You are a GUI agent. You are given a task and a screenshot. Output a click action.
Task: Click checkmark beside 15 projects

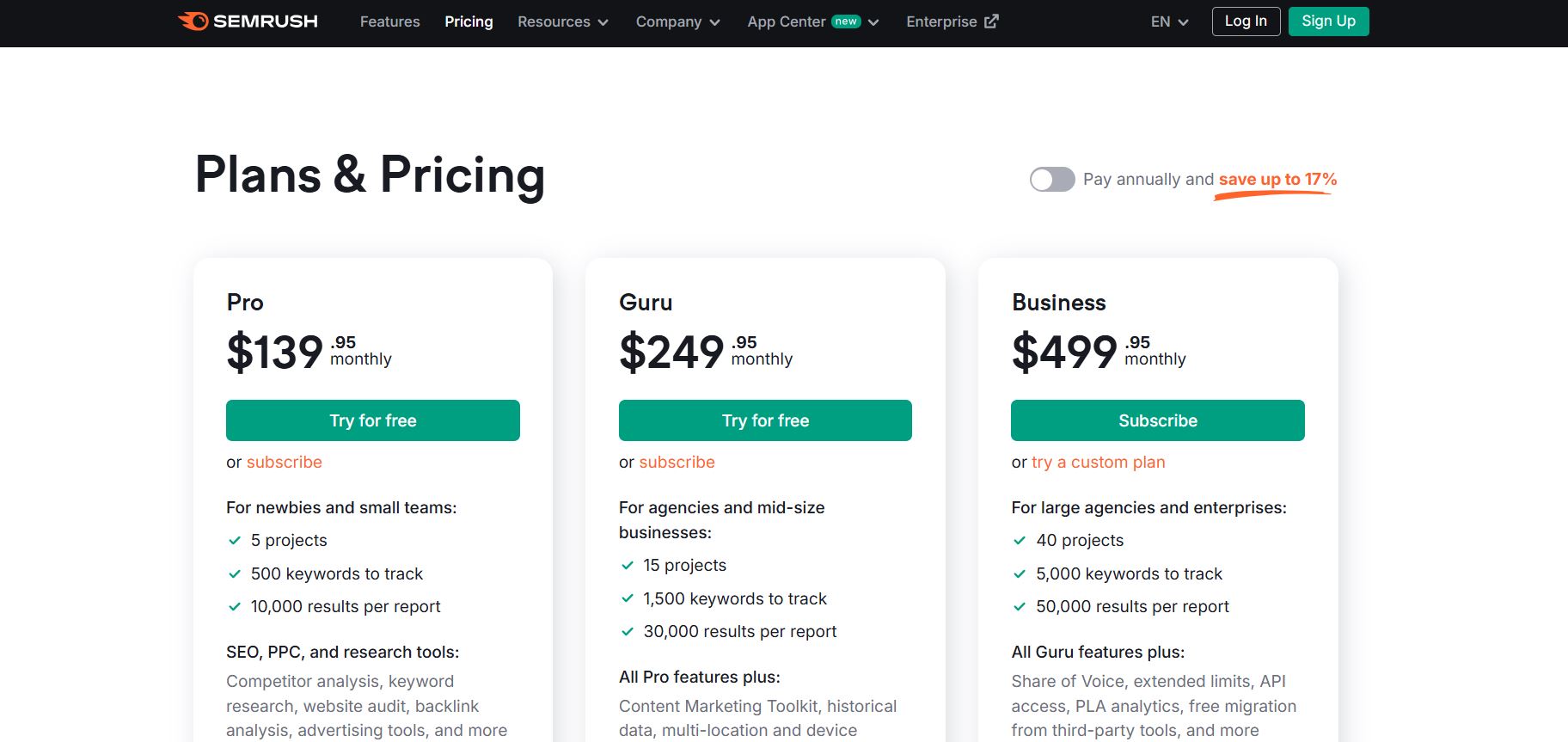coord(628,565)
